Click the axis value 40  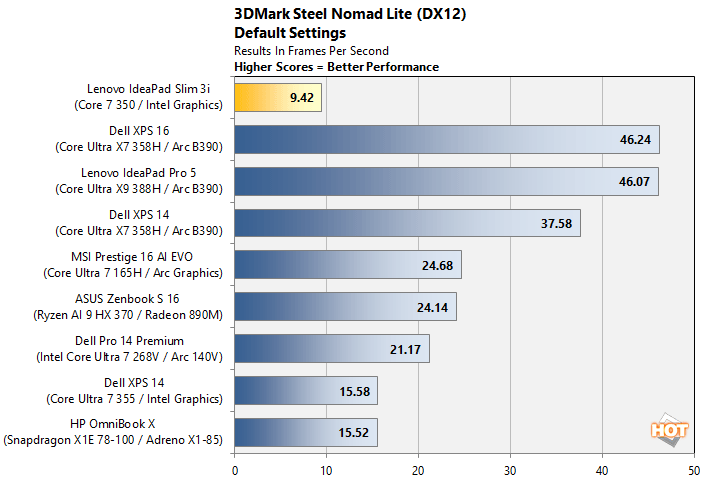click(x=602, y=471)
